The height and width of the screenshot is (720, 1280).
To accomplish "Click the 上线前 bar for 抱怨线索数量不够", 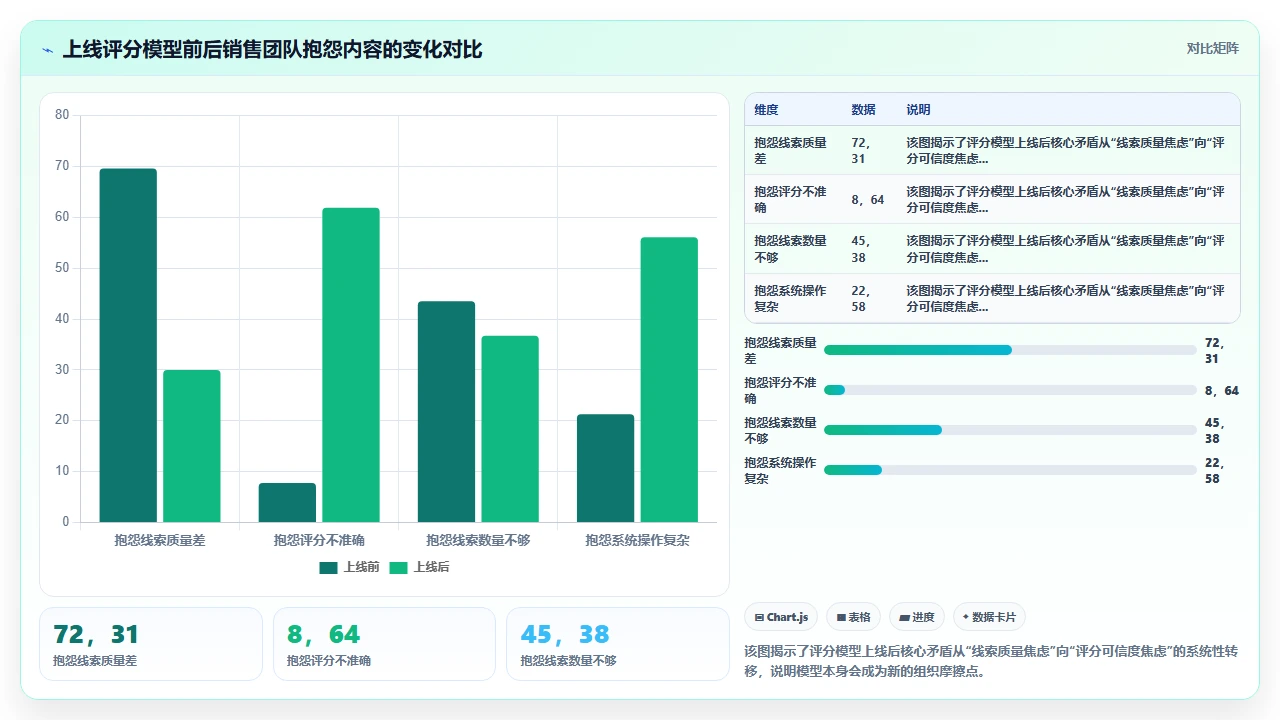I will click(446, 412).
